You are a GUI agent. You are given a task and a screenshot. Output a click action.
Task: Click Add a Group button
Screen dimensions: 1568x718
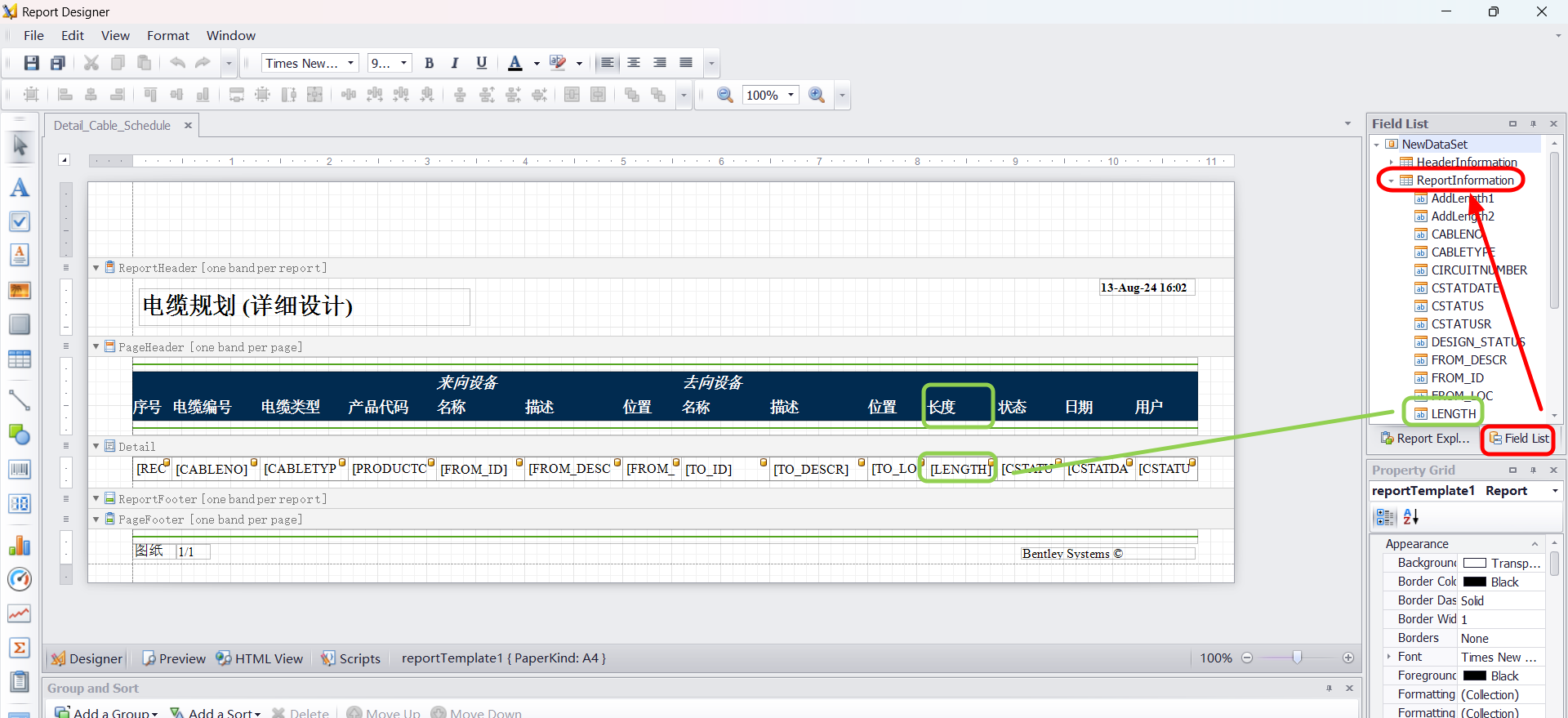[106, 712]
